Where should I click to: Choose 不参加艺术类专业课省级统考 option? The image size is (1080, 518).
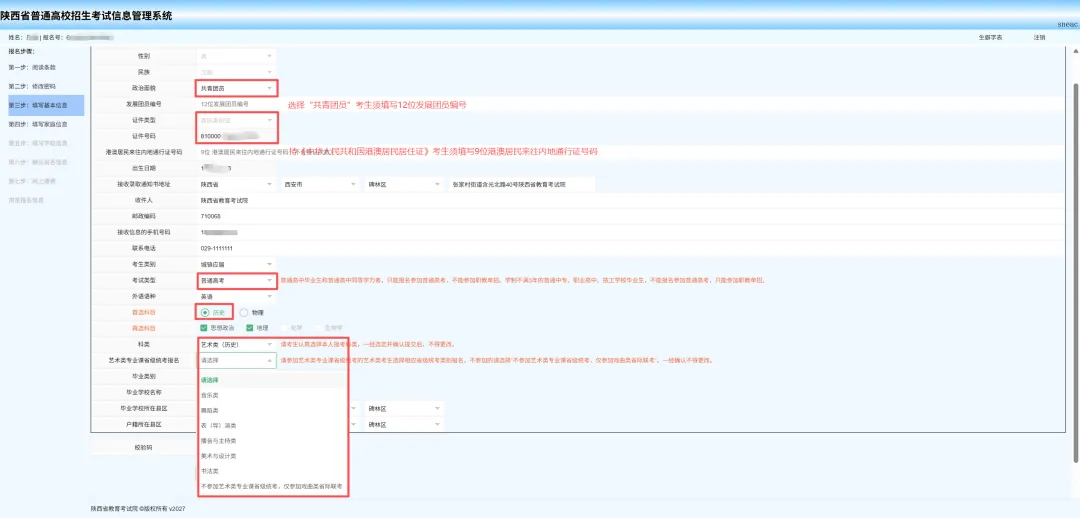click(x=272, y=486)
